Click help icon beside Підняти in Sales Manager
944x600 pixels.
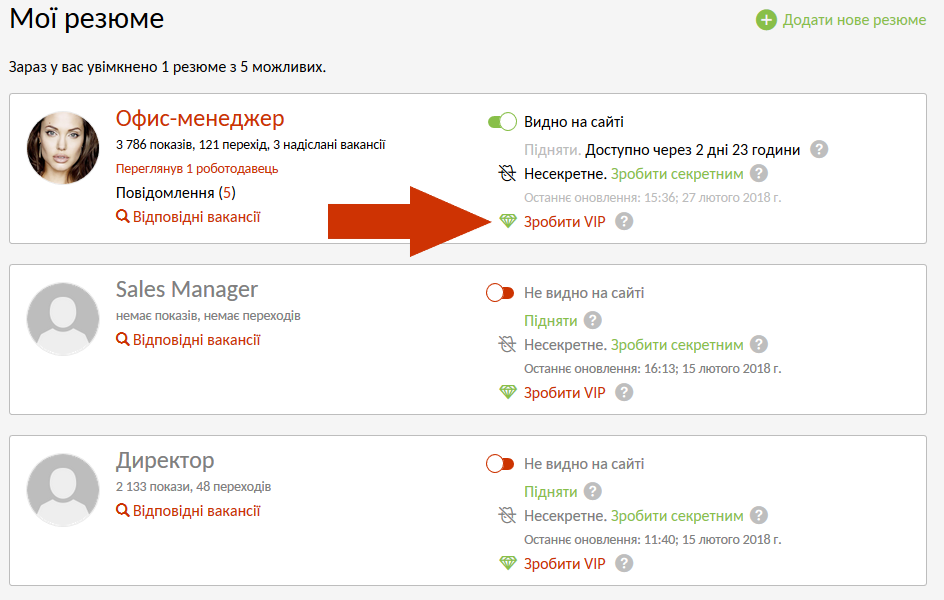click(x=592, y=320)
